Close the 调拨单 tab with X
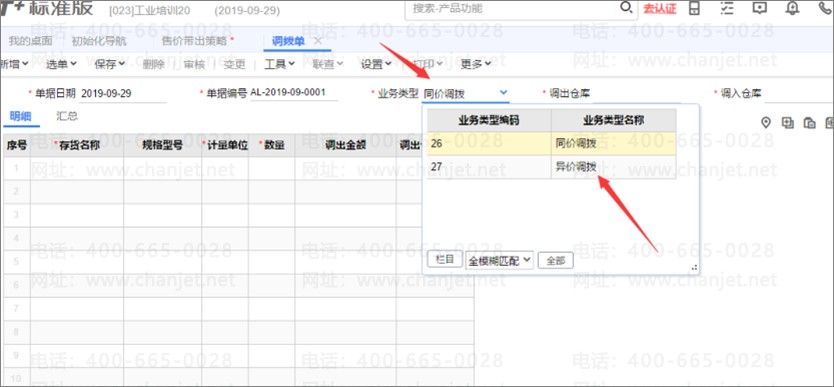 pos(318,41)
